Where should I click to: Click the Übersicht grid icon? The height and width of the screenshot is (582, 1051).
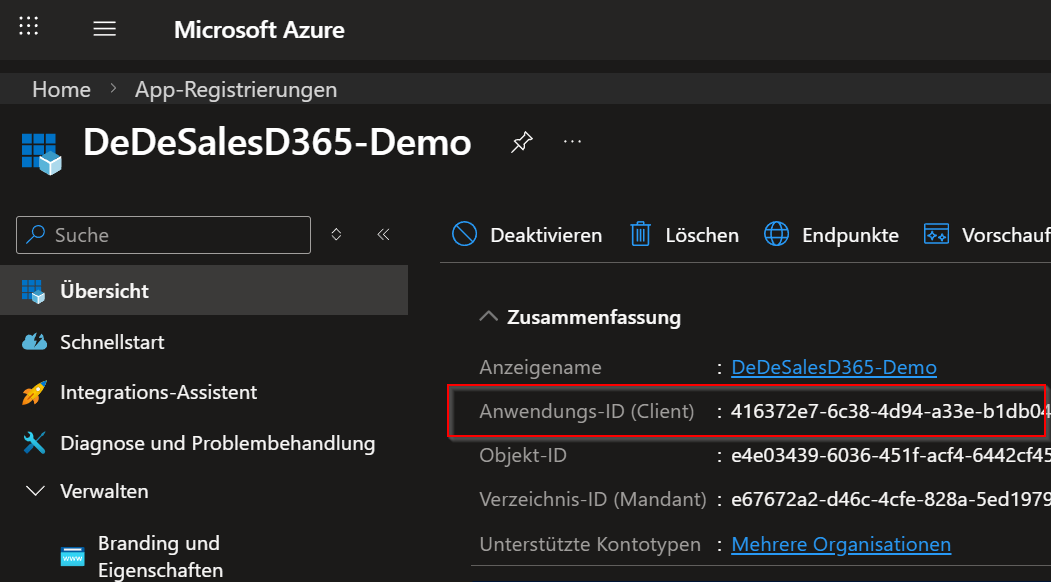point(34,292)
